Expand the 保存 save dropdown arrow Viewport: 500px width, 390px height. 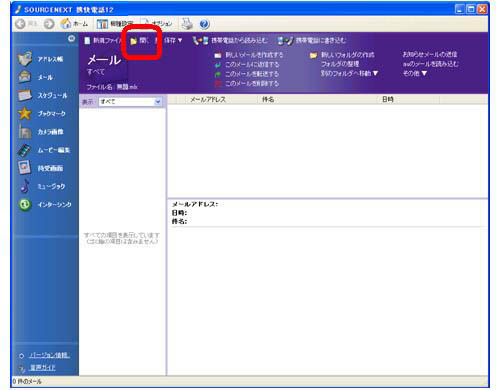pyautogui.click(x=180, y=40)
